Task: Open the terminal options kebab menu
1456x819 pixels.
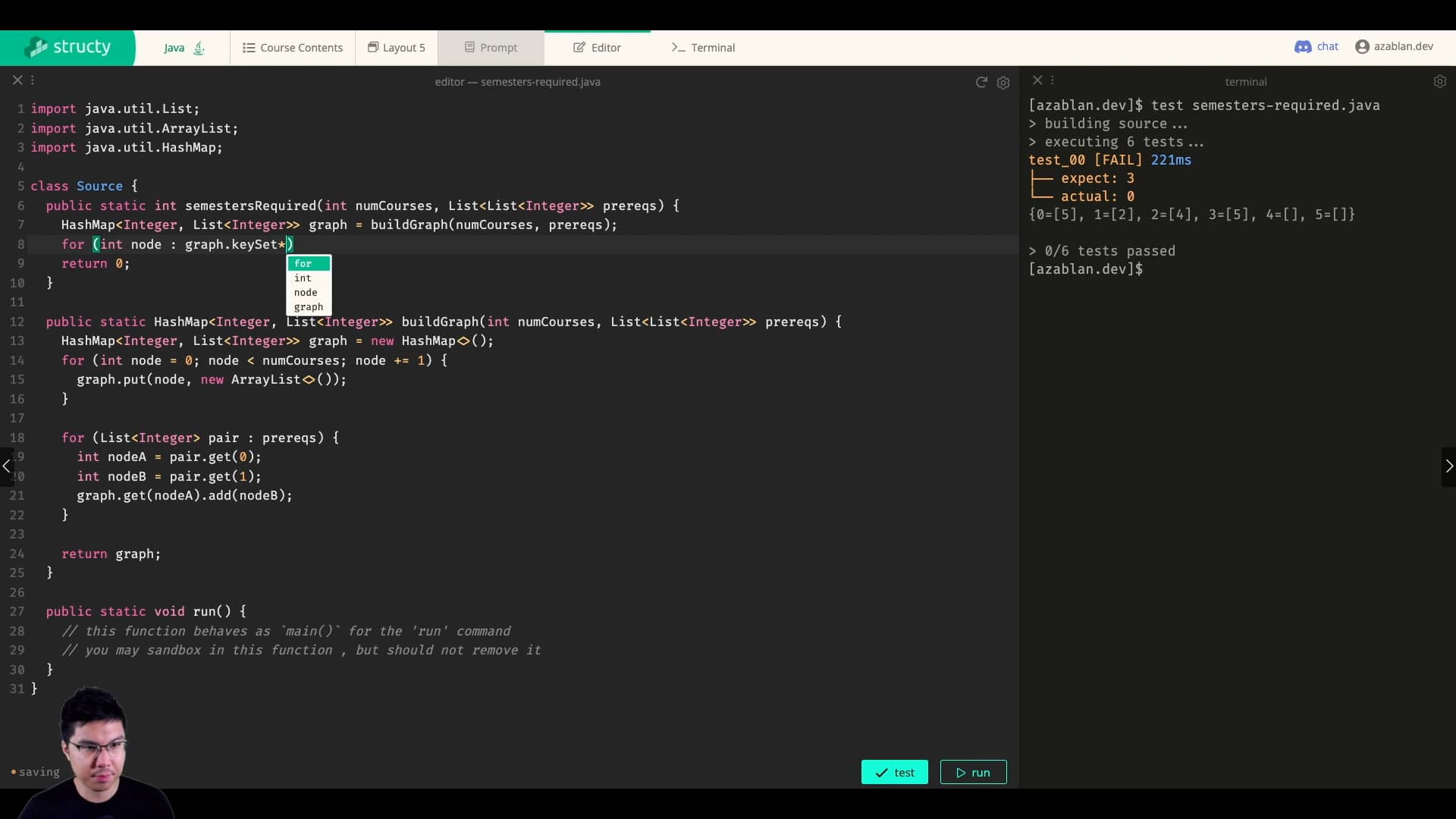Action: coord(1053,80)
